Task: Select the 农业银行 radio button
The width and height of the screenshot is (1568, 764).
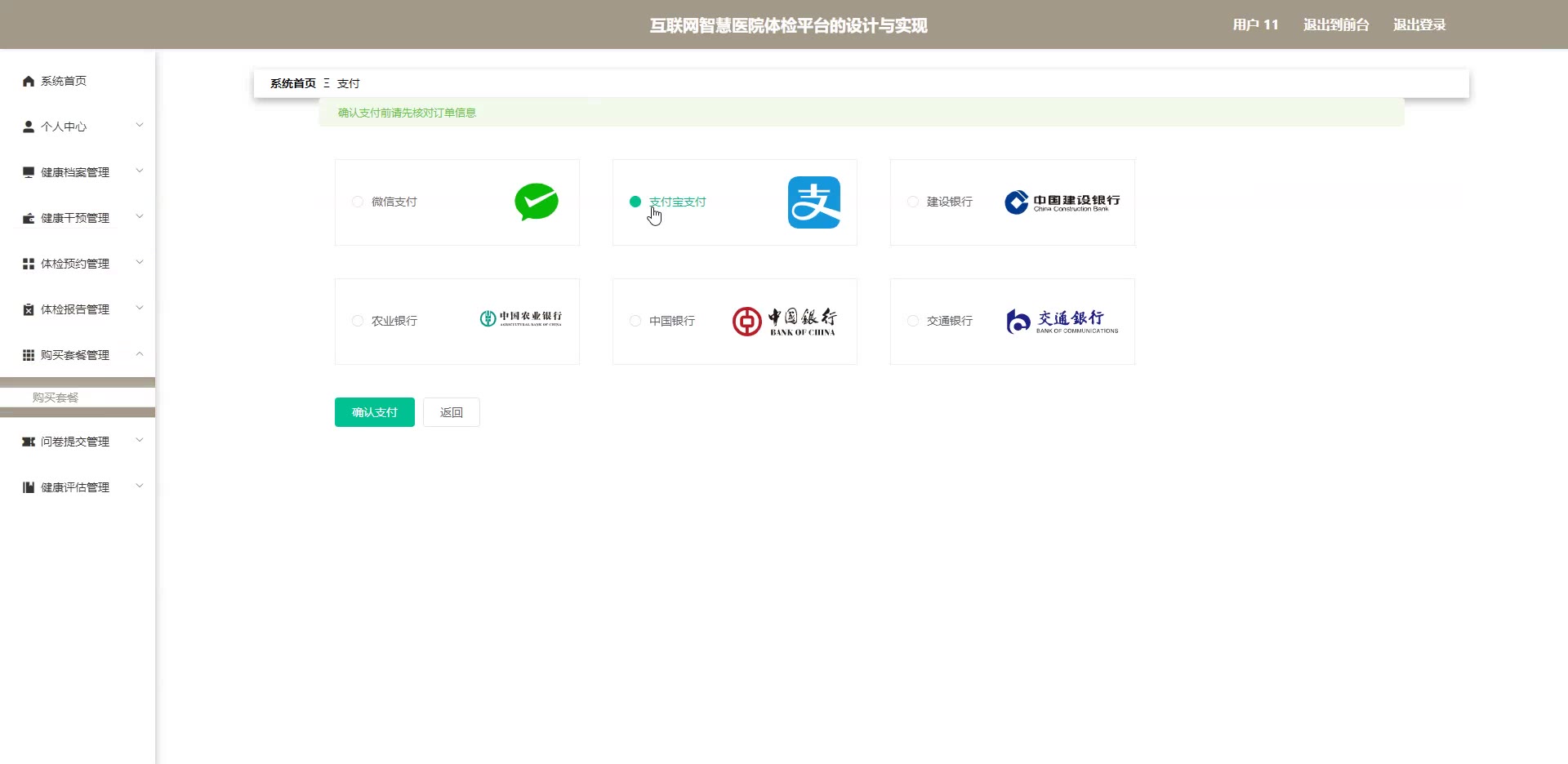Action: point(358,321)
